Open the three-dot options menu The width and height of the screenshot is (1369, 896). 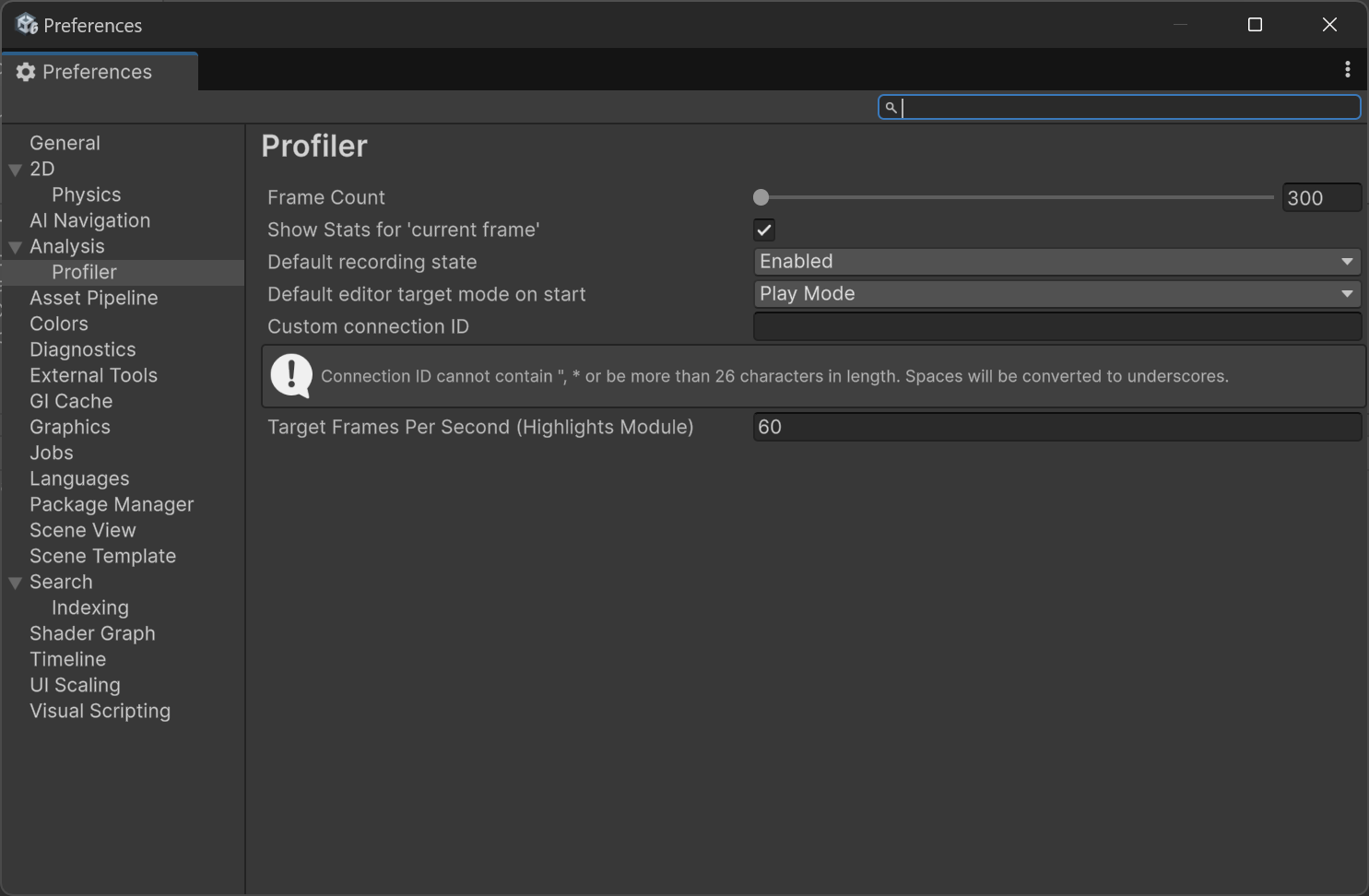click(x=1347, y=70)
